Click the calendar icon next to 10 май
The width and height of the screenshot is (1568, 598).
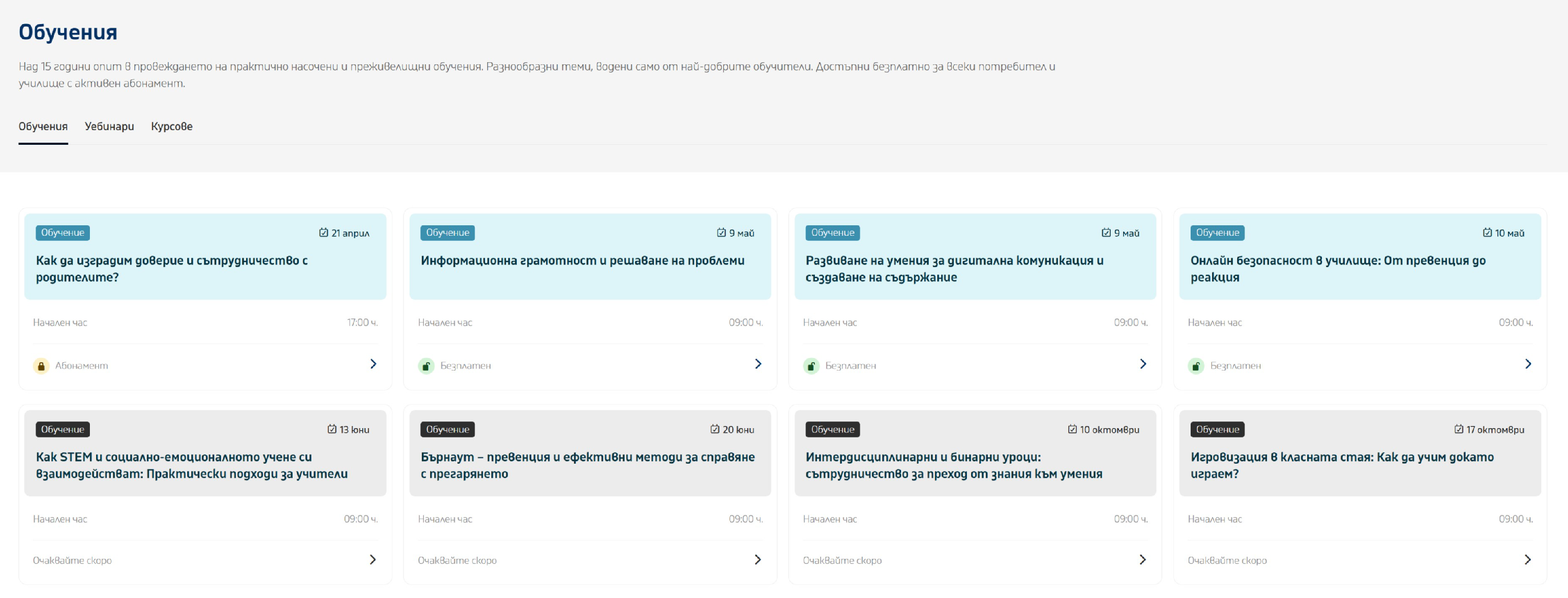coord(1487,233)
